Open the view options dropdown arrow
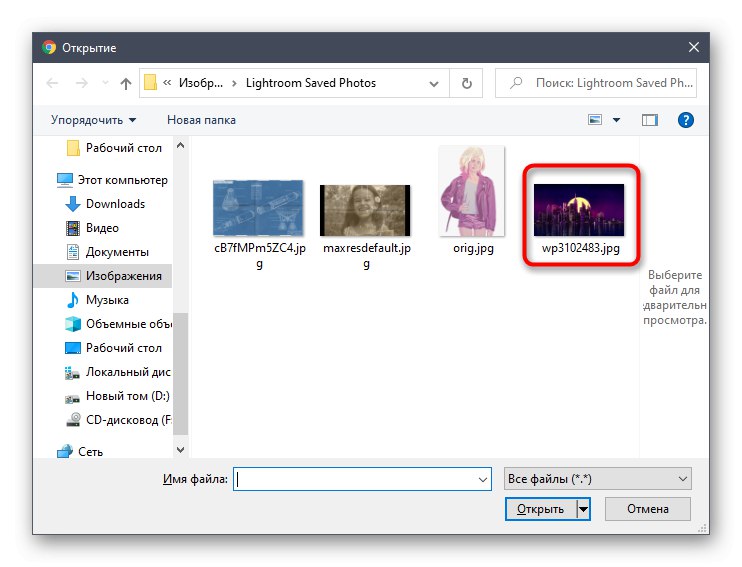742x567 pixels. click(x=616, y=120)
